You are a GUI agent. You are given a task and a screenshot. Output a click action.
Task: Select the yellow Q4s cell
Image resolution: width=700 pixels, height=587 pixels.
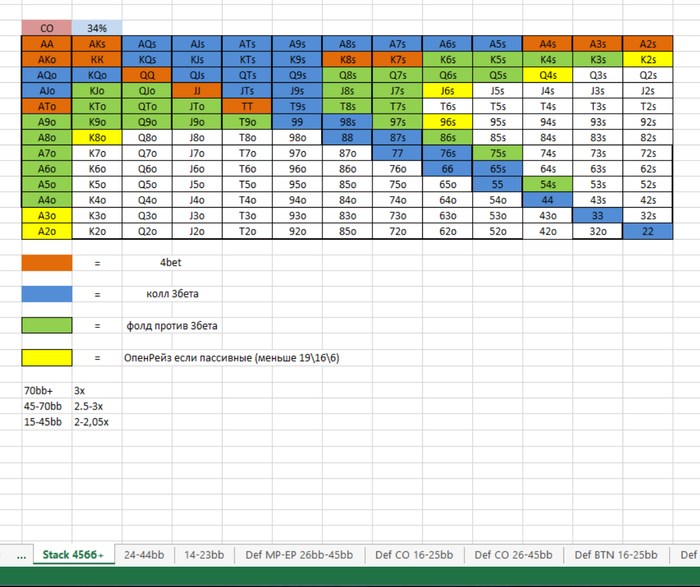pyautogui.click(x=548, y=75)
